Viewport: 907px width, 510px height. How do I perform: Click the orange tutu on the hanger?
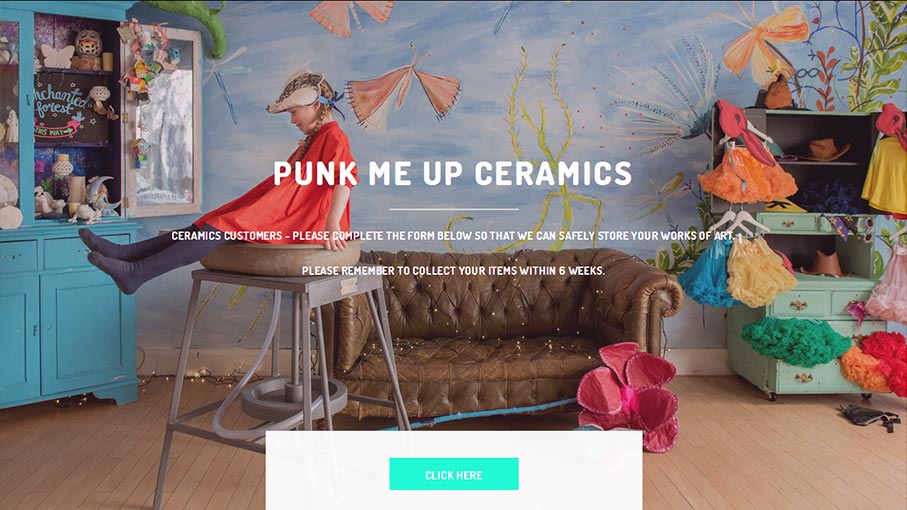[746, 176]
